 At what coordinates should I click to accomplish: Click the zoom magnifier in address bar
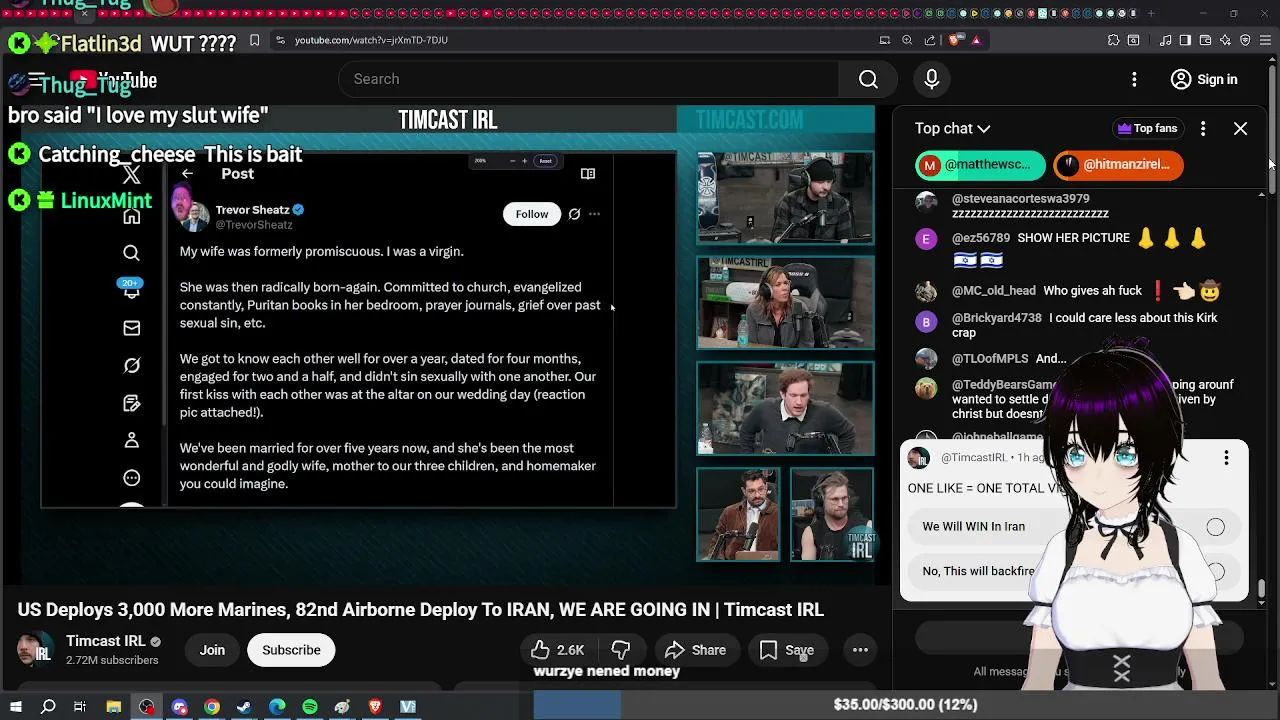[907, 40]
